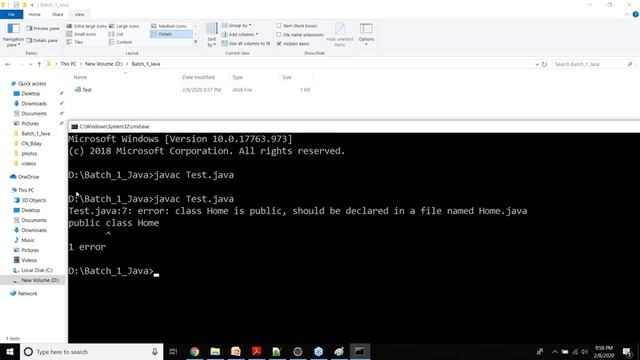Open the Group by dropdown
The image size is (640, 360).
point(237,25)
